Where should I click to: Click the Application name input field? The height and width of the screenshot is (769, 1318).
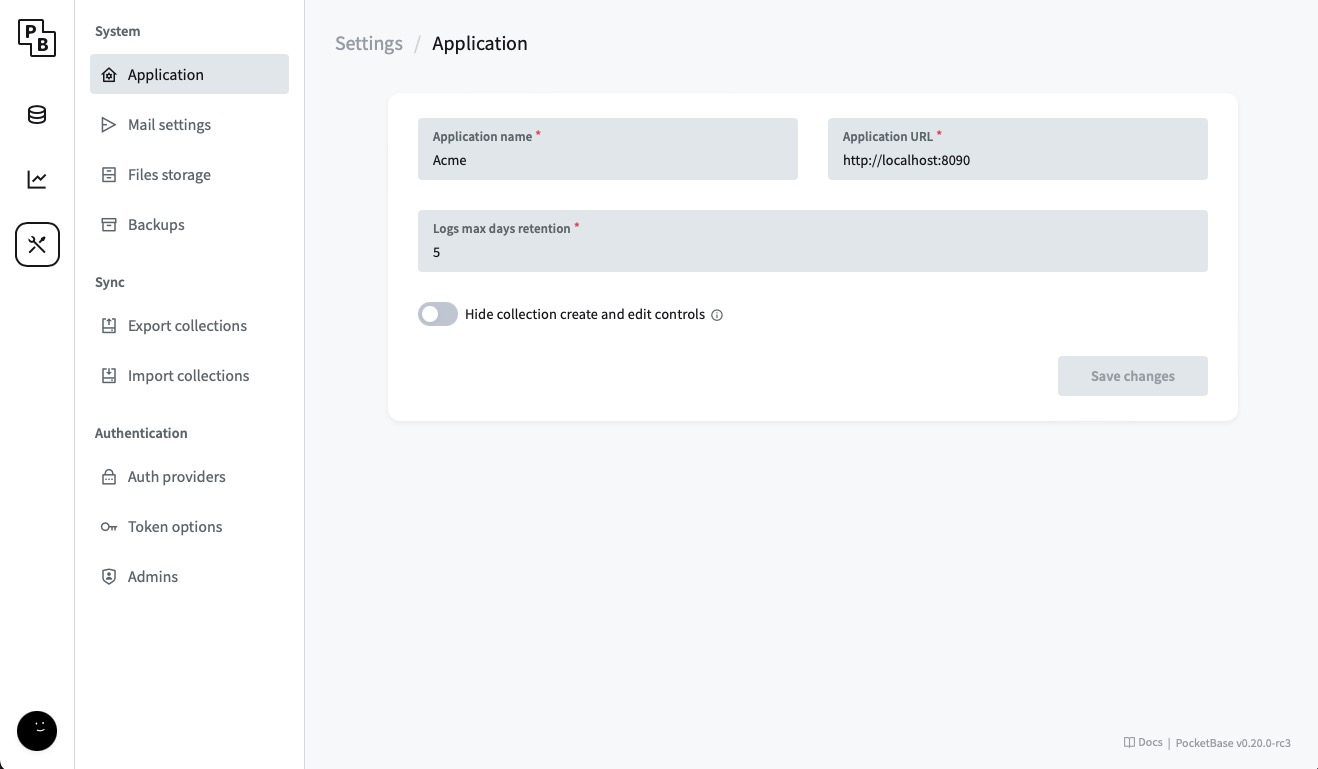(x=608, y=160)
